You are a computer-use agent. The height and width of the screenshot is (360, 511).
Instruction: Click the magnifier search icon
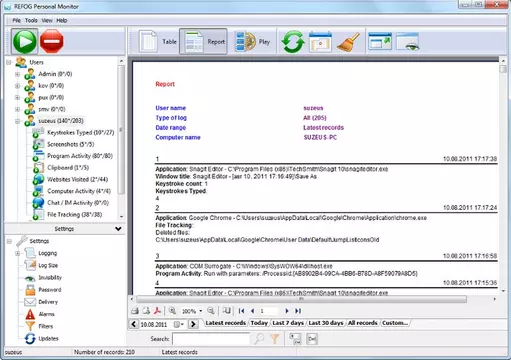(259, 339)
